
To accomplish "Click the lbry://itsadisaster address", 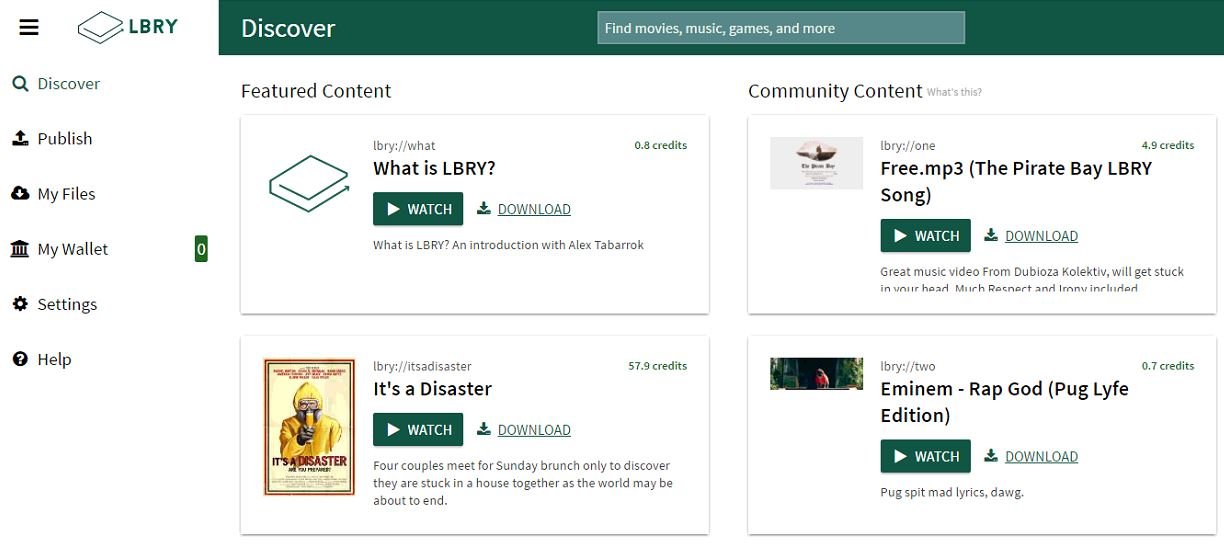I will point(422,366).
